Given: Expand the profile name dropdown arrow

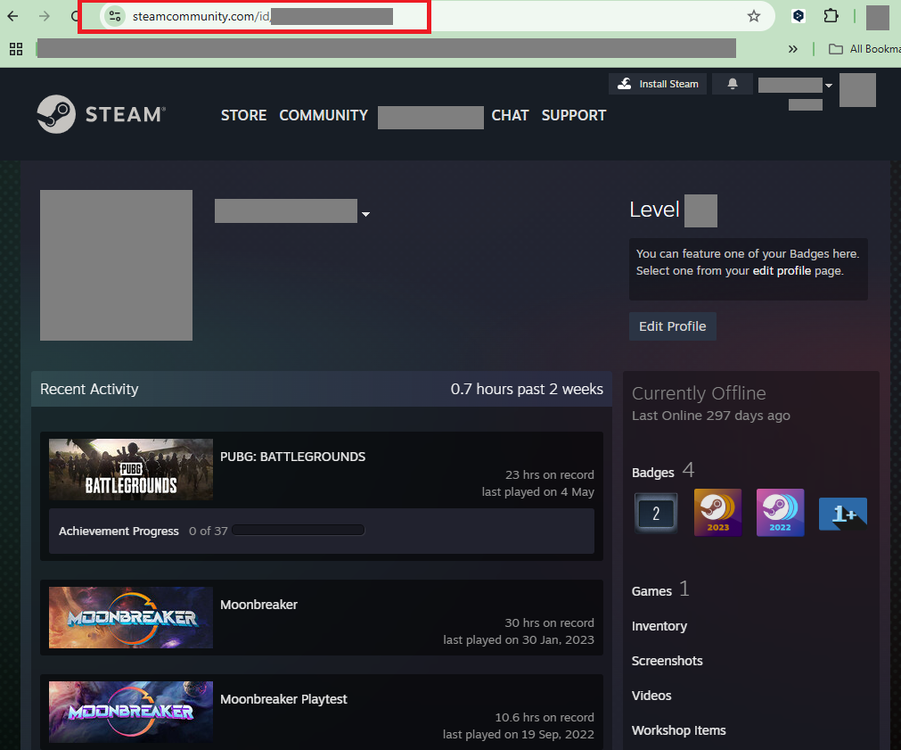Looking at the screenshot, I should coord(366,214).
